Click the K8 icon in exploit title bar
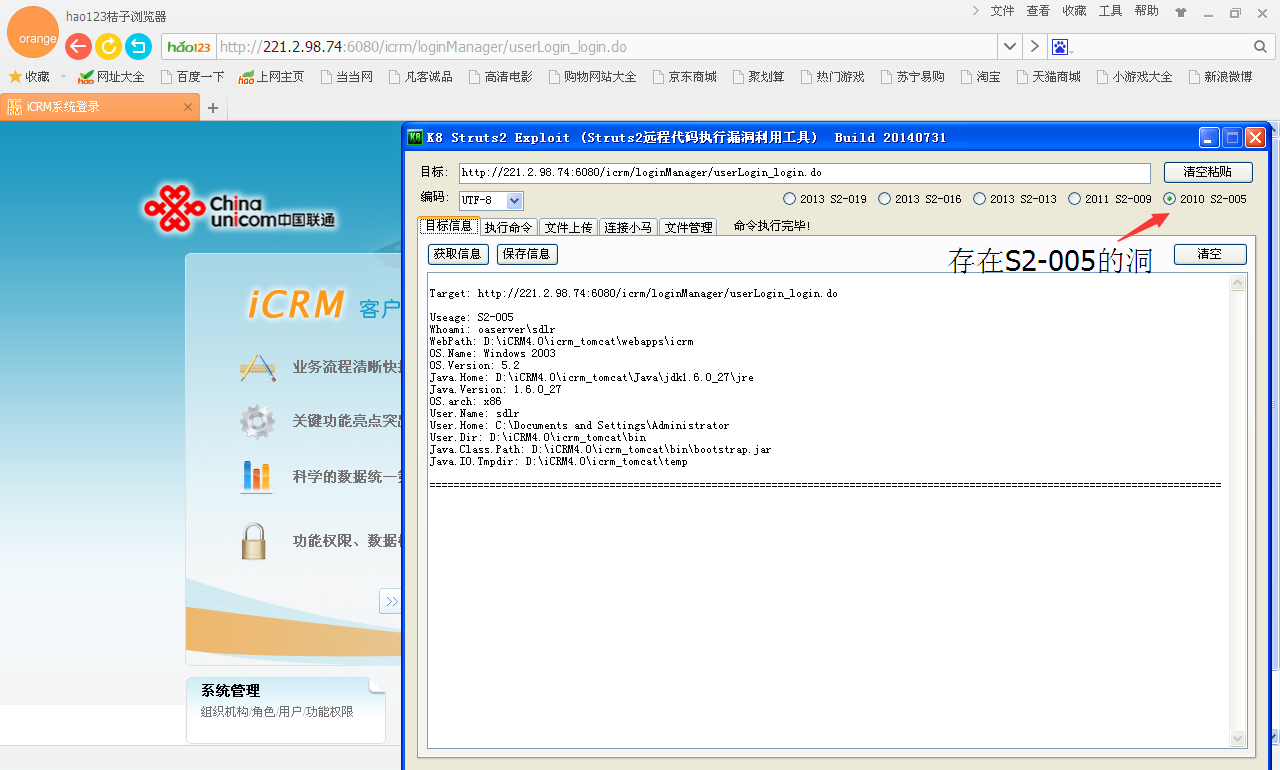The height and width of the screenshot is (770, 1280). (x=415, y=137)
